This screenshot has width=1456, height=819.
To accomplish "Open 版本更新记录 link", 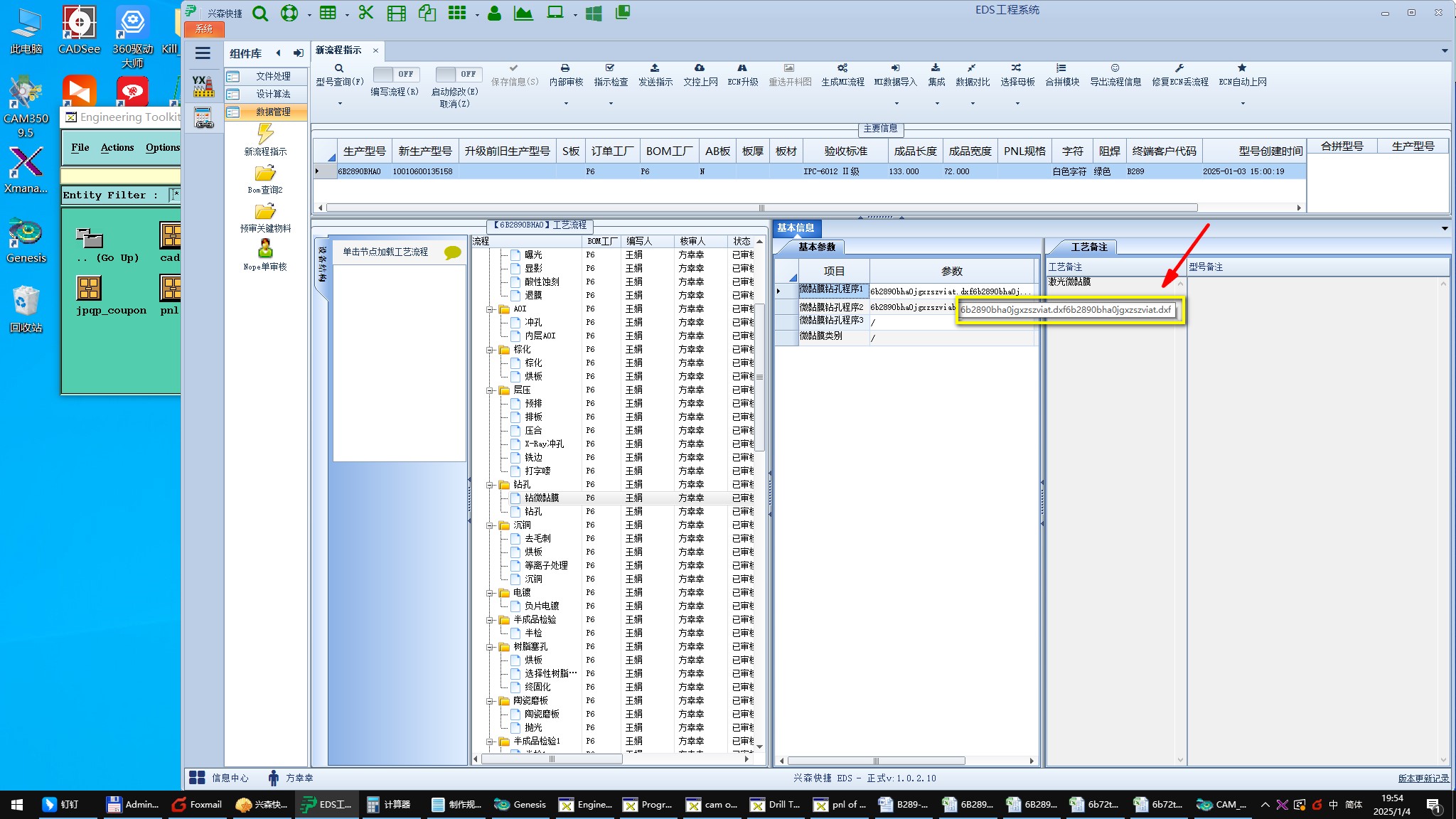I will pos(1423,778).
